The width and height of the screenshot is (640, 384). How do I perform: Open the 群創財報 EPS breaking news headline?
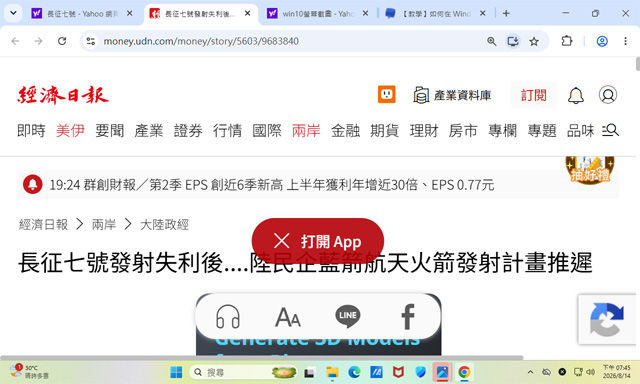coord(272,185)
